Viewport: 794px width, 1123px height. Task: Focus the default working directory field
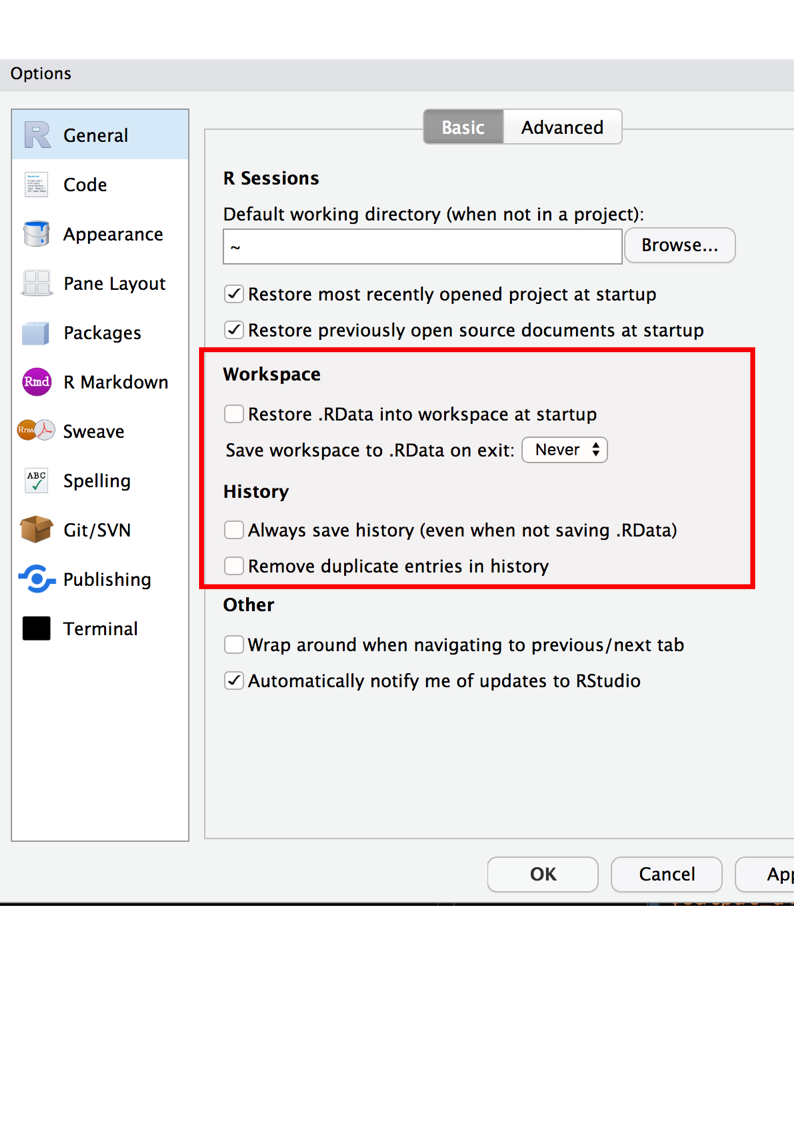click(422, 246)
